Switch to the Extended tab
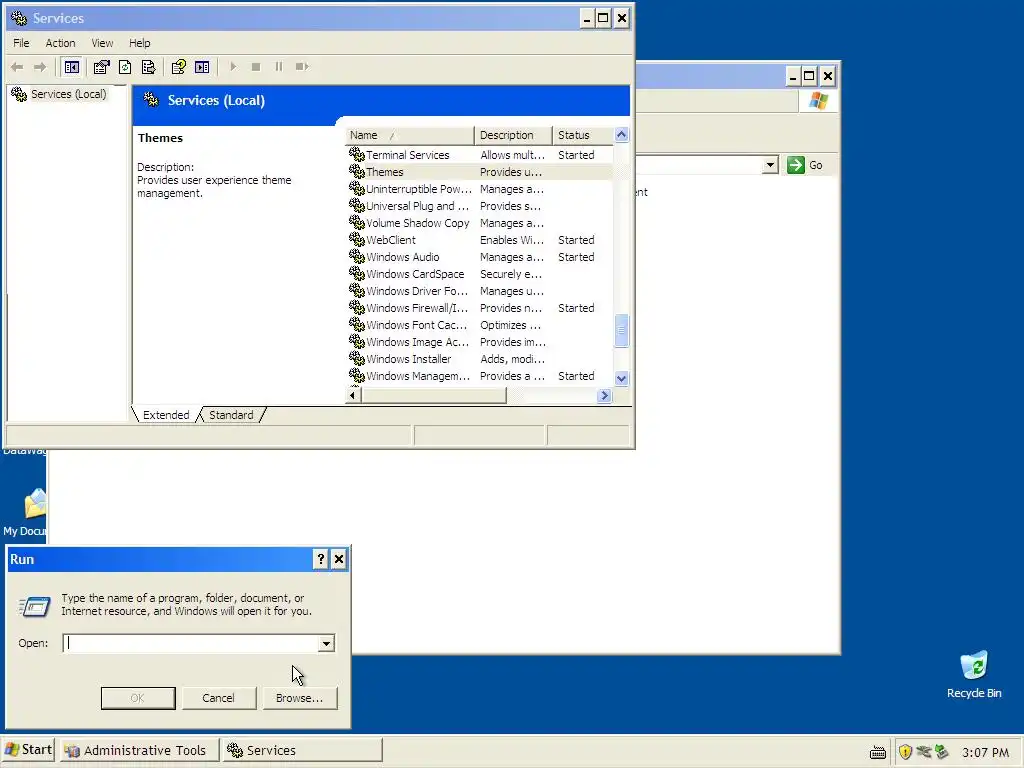This screenshot has width=1024, height=768. (166, 415)
